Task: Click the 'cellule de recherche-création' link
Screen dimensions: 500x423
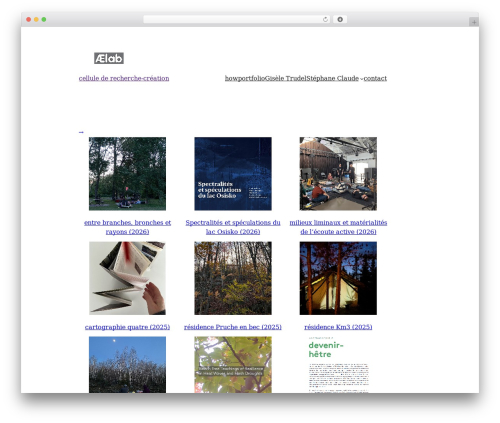Action: [x=124, y=78]
